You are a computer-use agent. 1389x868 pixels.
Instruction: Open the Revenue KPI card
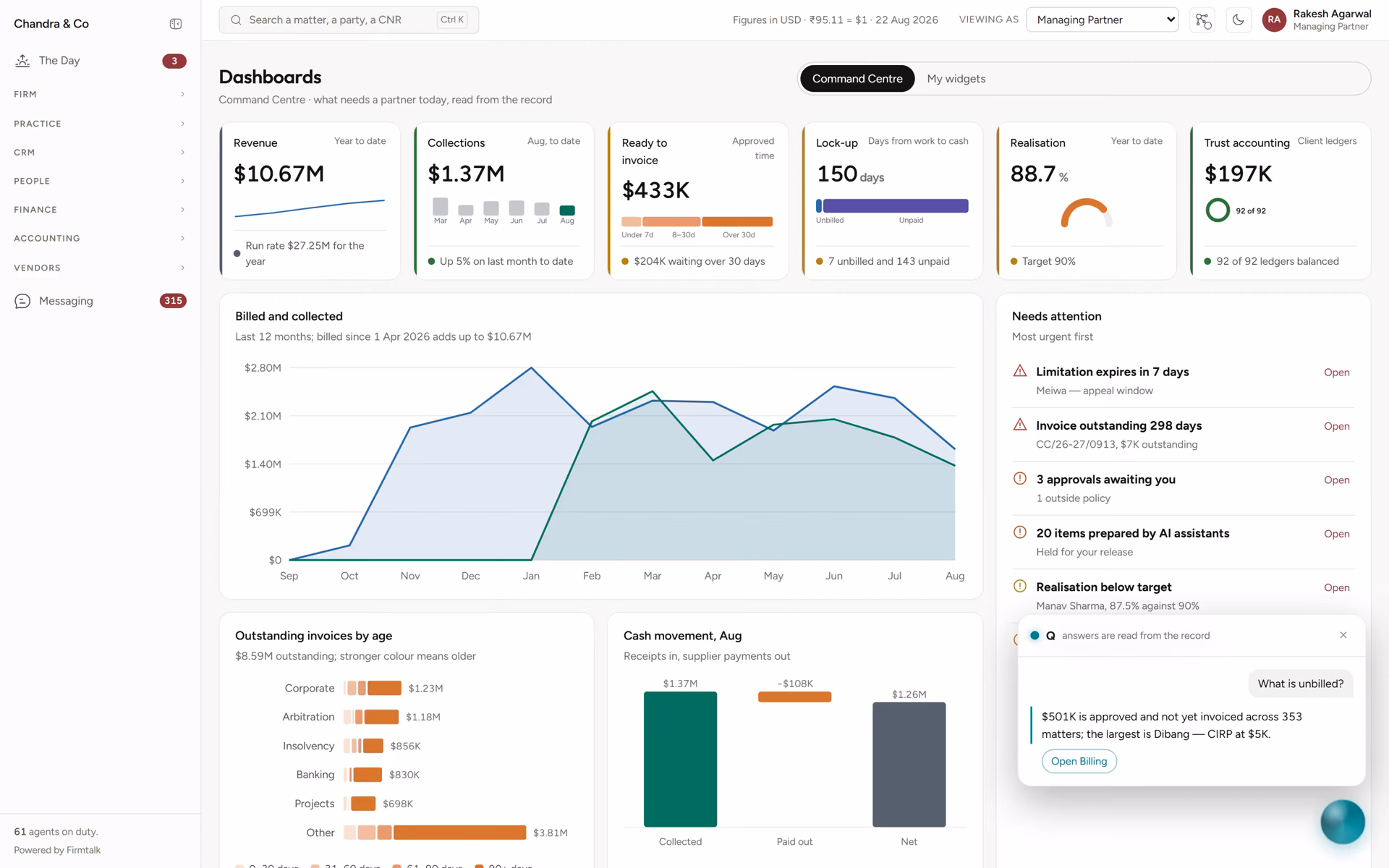click(x=310, y=201)
